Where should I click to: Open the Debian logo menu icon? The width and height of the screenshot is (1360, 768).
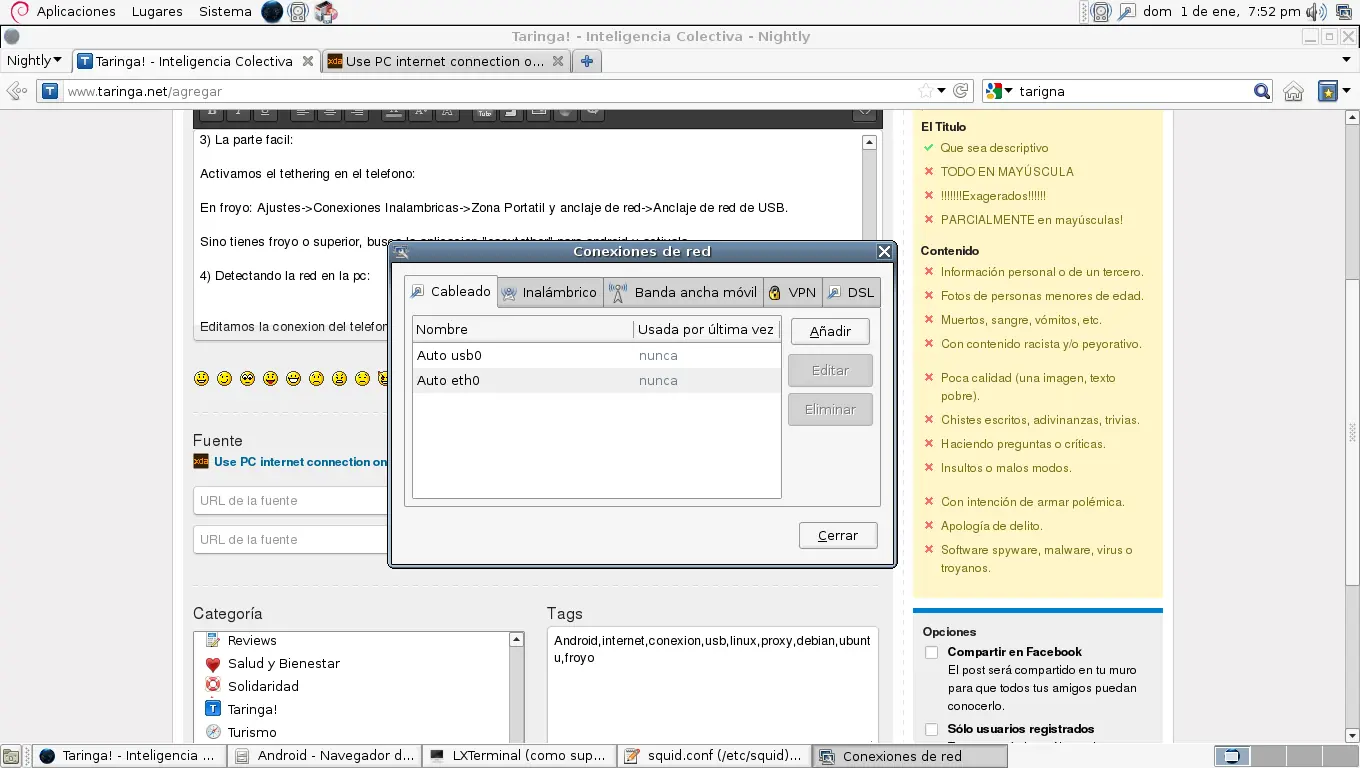(x=20, y=12)
